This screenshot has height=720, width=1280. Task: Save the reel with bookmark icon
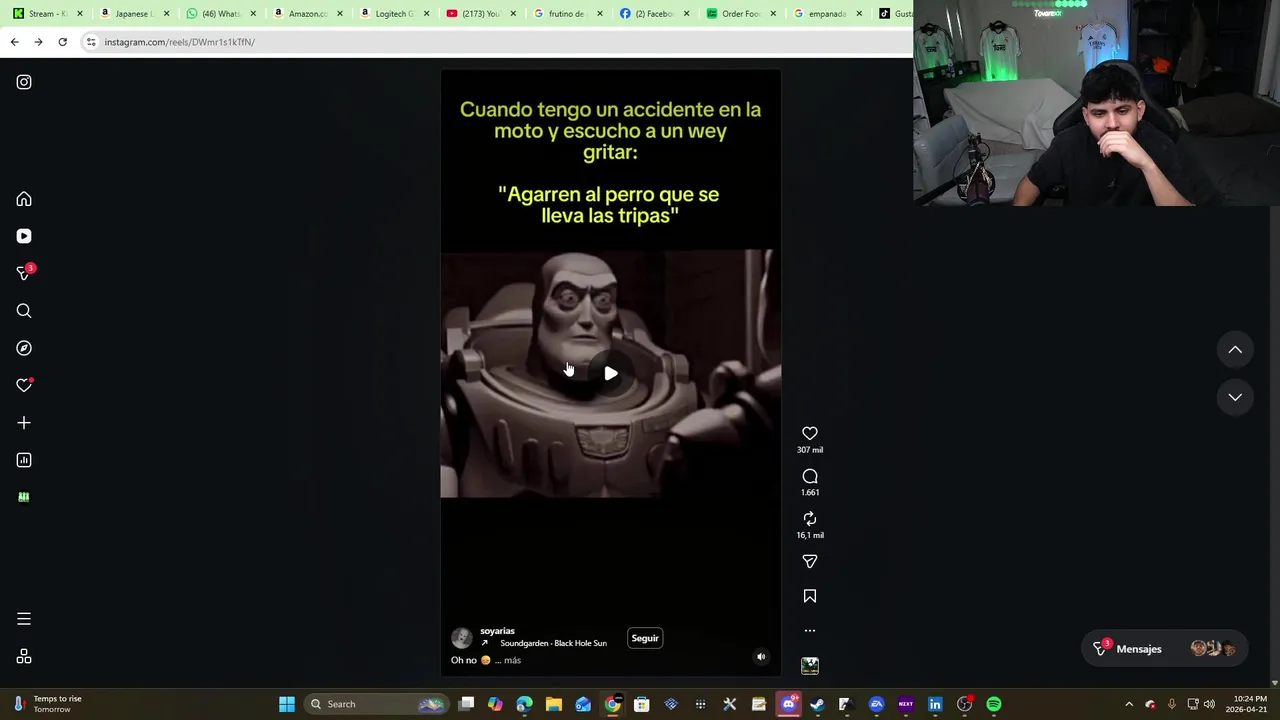[x=810, y=596]
